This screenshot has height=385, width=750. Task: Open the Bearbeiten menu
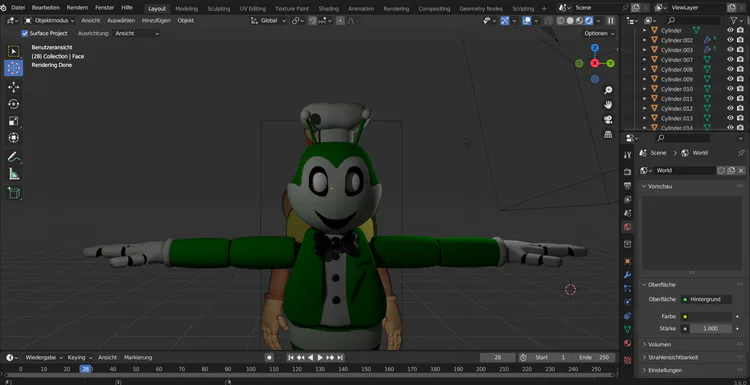45,8
